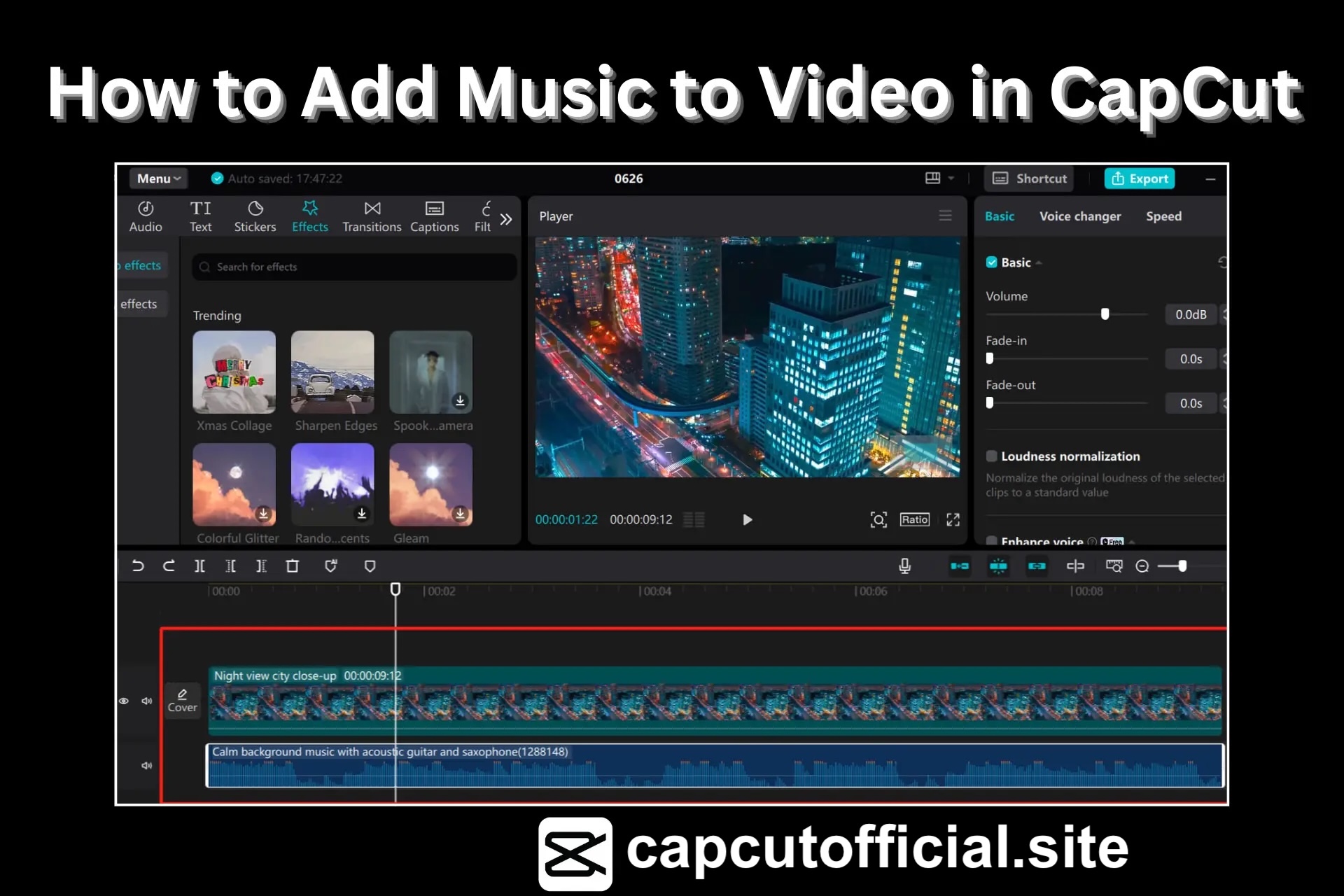The width and height of the screenshot is (1344, 896).
Task: Open the Menu dropdown
Action: (157, 178)
